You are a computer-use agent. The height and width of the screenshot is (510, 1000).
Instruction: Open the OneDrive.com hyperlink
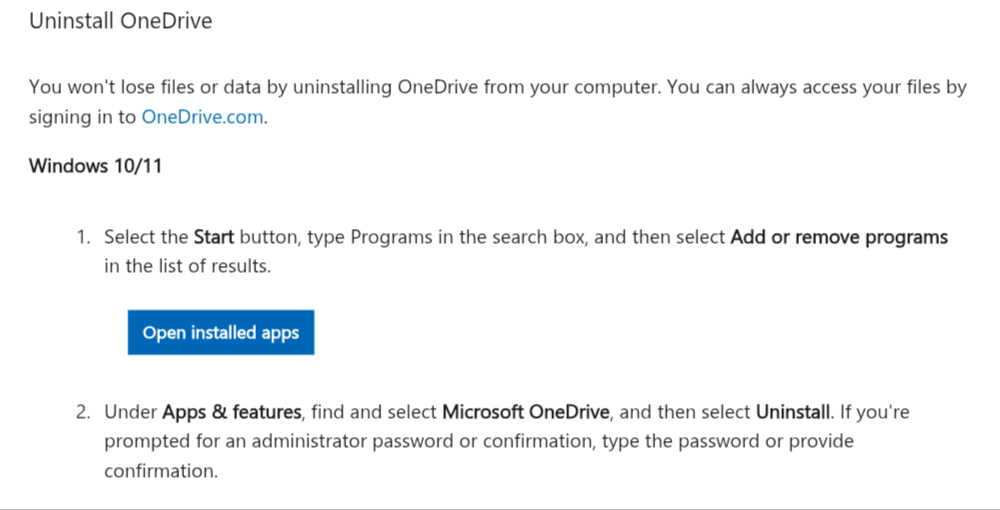pyautogui.click(x=202, y=117)
